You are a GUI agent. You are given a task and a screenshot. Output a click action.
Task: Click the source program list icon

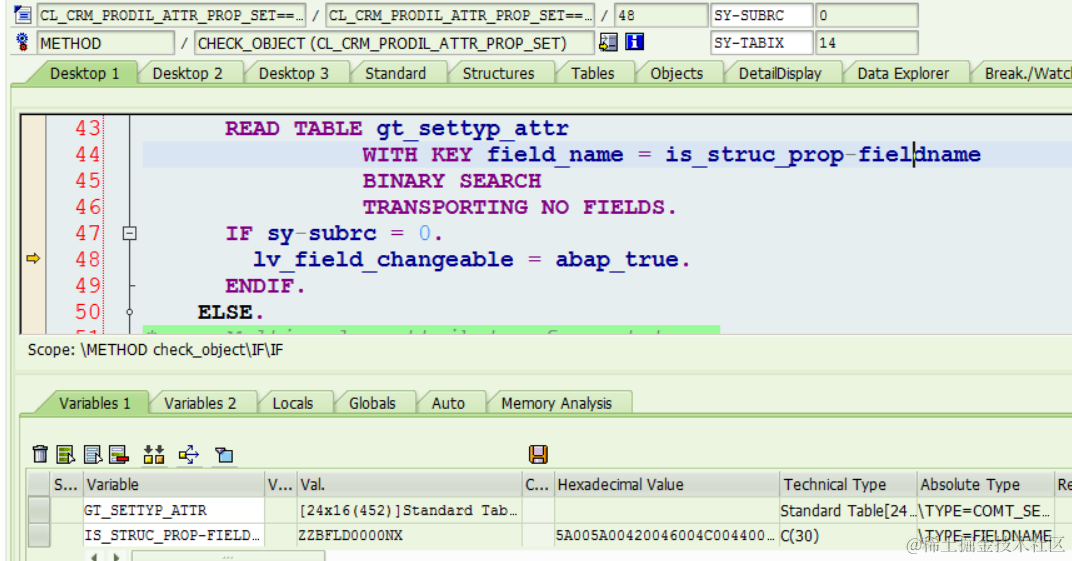[23, 14]
